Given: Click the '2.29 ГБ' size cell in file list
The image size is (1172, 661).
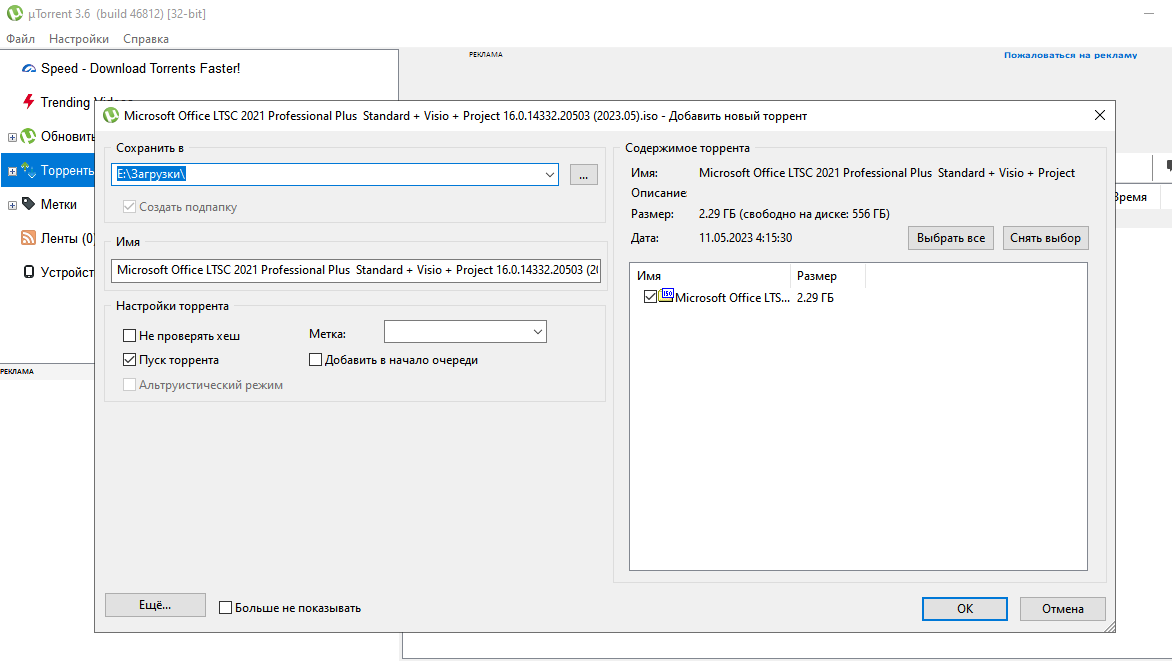Looking at the screenshot, I should point(815,298).
